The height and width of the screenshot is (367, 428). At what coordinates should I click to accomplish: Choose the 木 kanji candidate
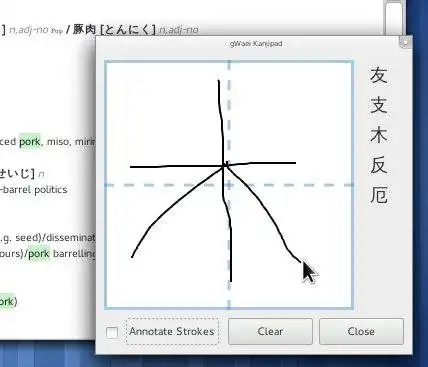pyautogui.click(x=379, y=135)
